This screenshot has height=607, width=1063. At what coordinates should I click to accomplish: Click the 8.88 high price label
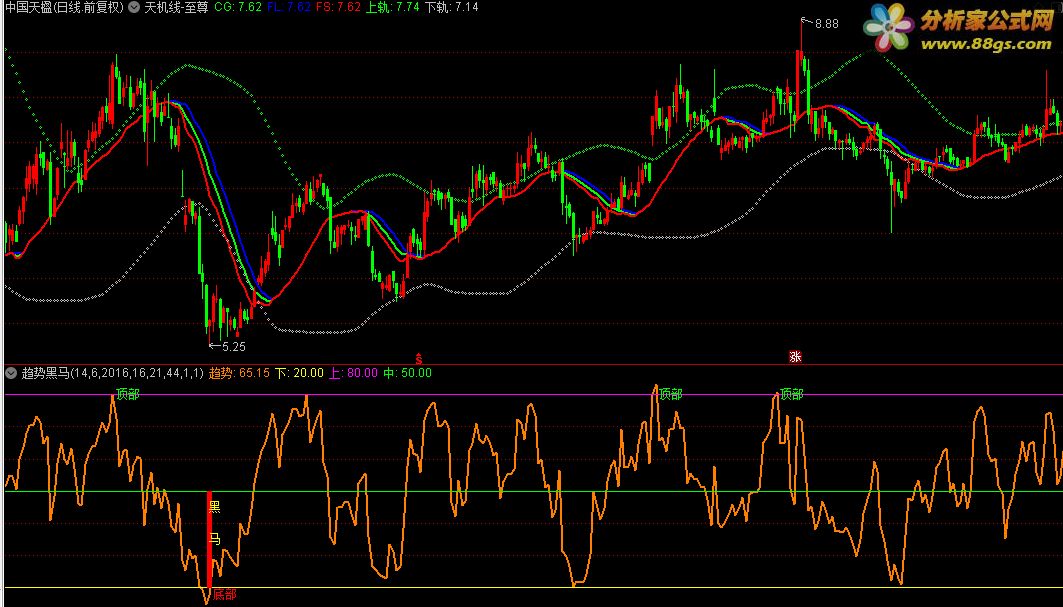click(826, 24)
